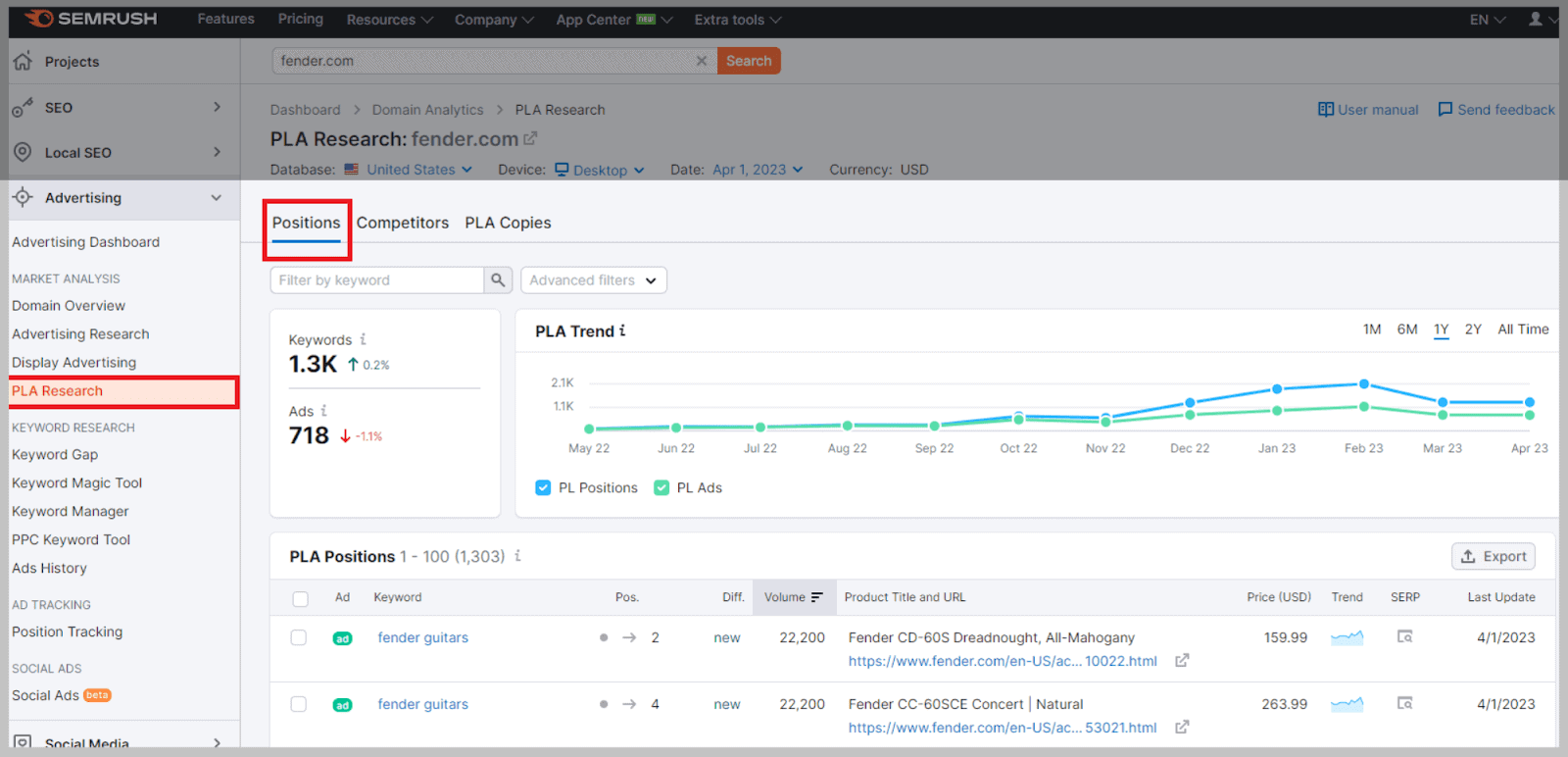Click the Filter by keyword input
Image resolution: width=1568 pixels, height=757 pixels.
pos(377,280)
